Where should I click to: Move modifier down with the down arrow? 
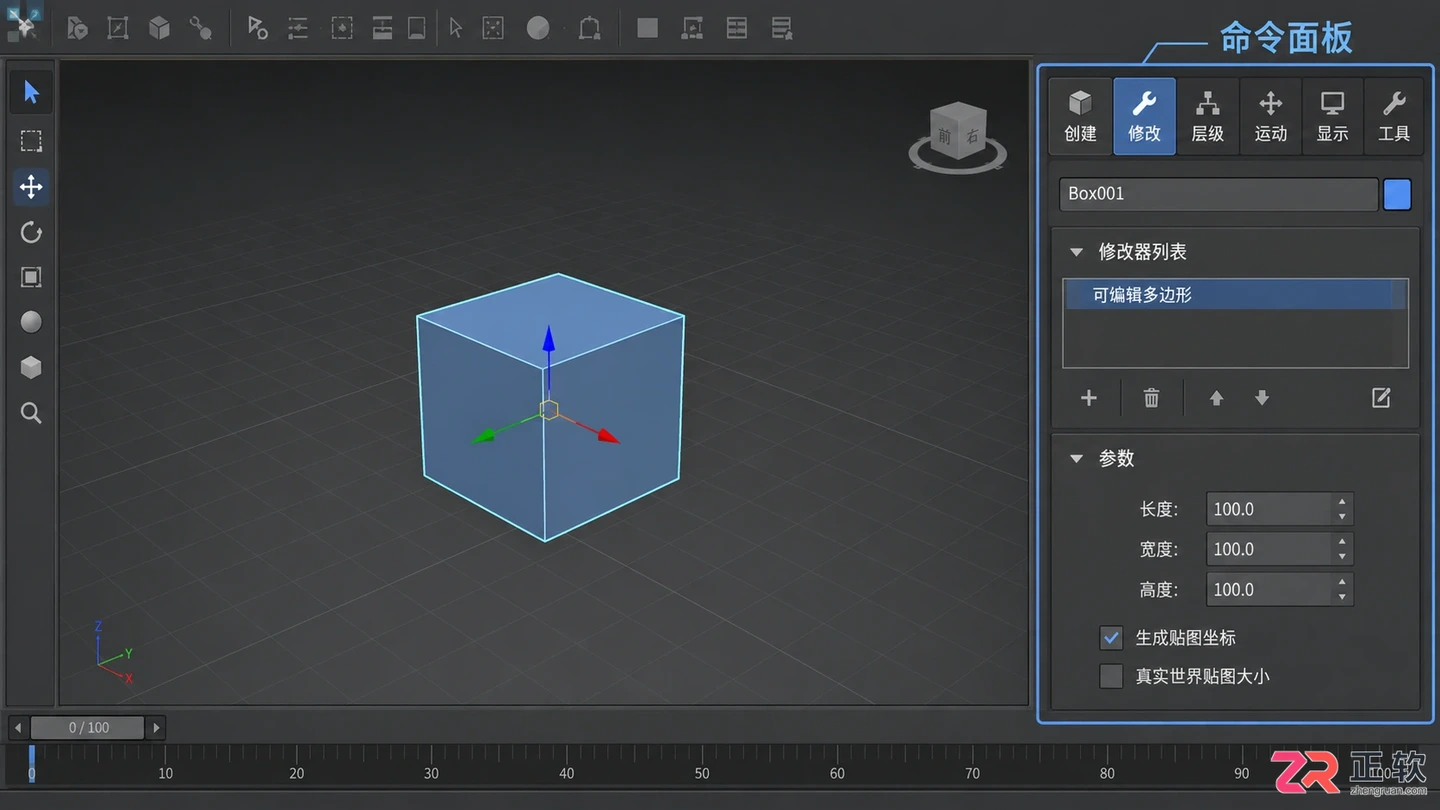(x=1262, y=398)
